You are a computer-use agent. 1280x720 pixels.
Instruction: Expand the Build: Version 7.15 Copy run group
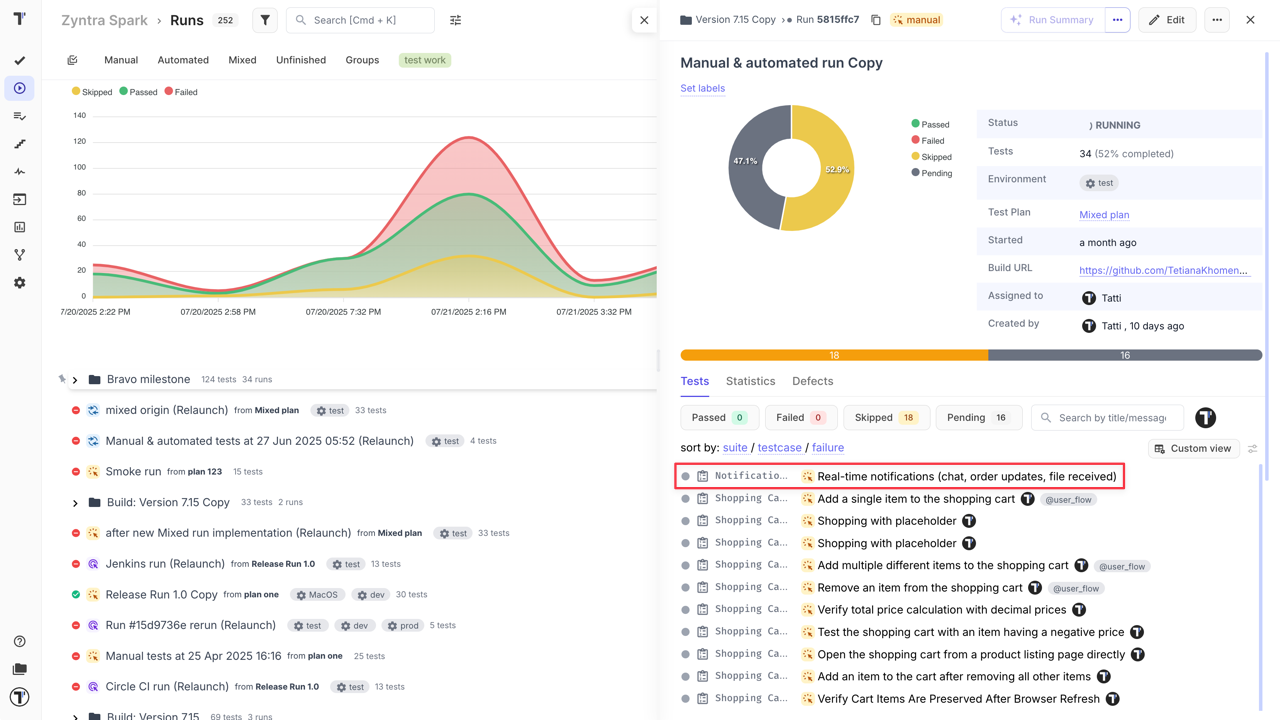pyautogui.click(x=75, y=502)
